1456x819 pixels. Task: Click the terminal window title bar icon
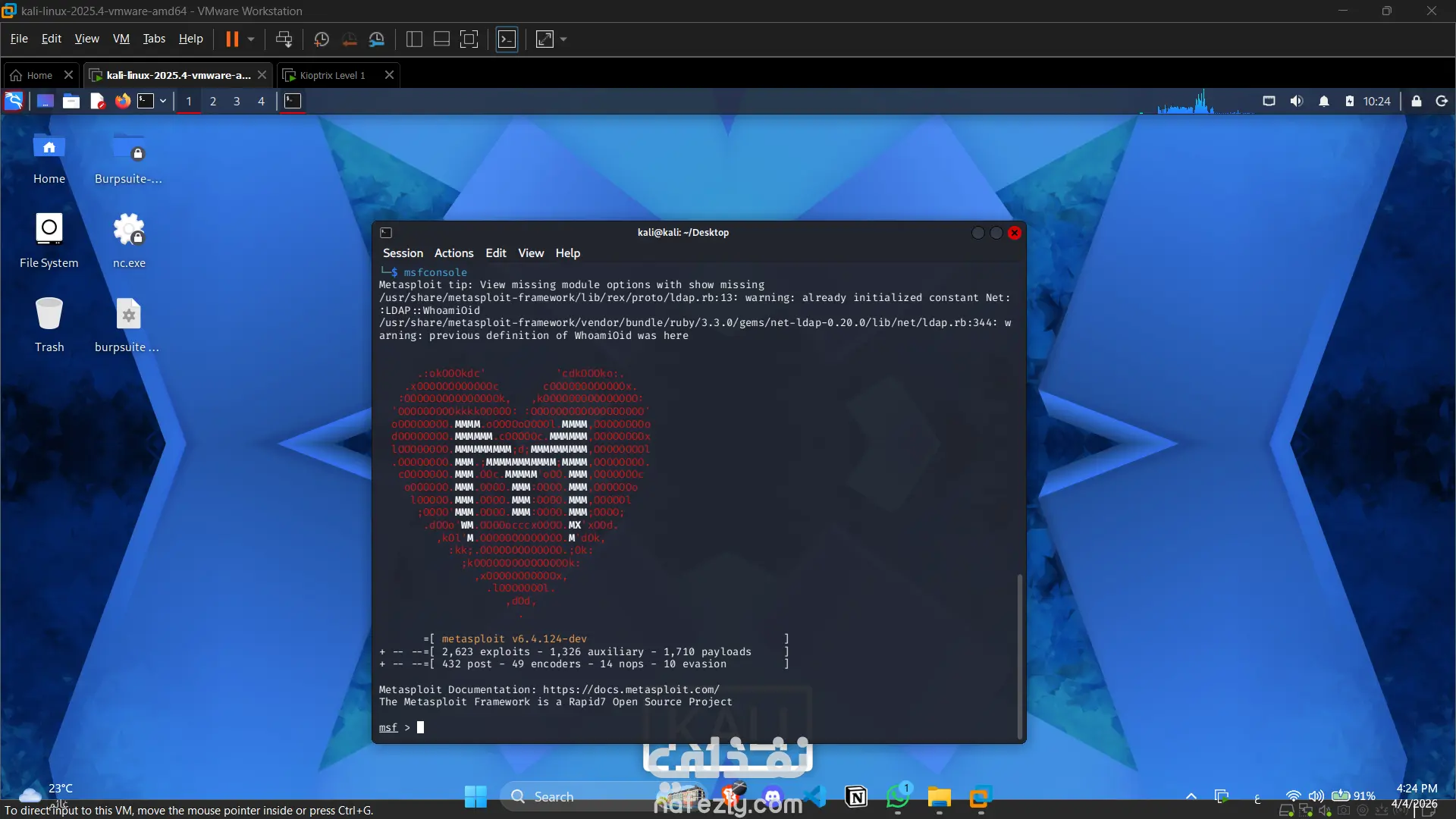point(386,233)
